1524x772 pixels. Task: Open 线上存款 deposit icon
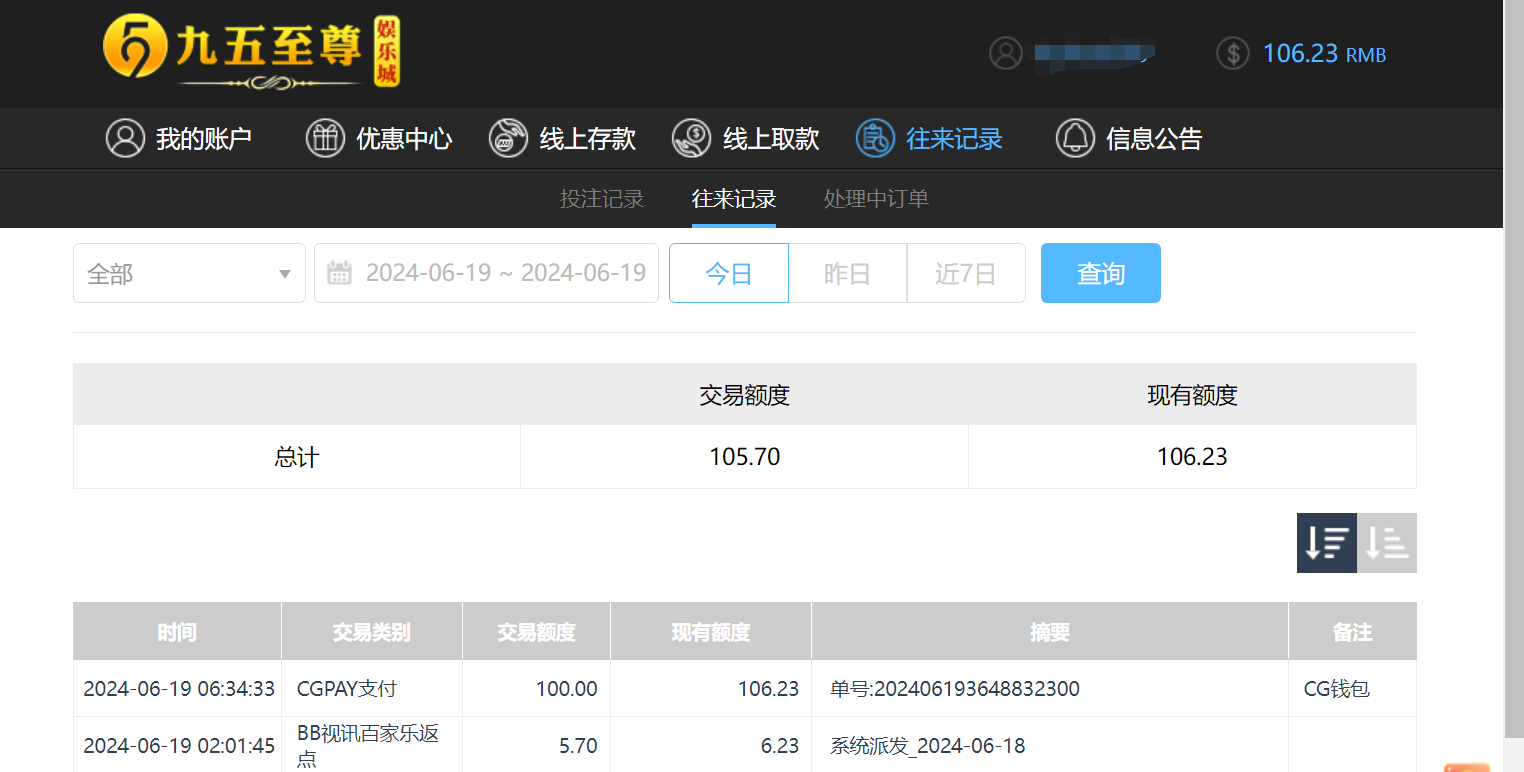pyautogui.click(x=508, y=138)
